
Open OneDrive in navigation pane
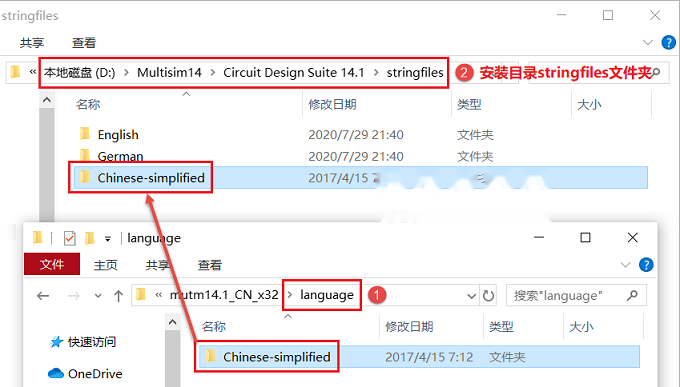[95, 374]
